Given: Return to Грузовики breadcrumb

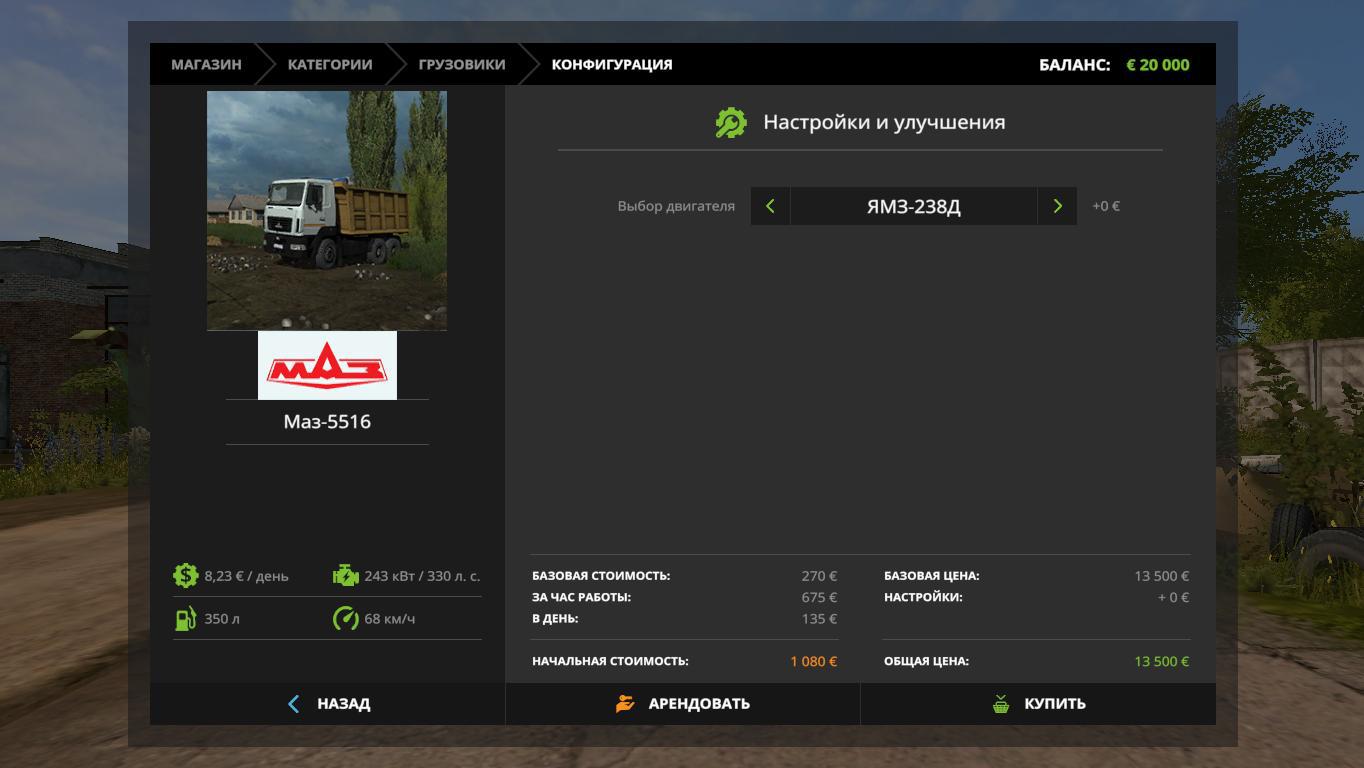Looking at the screenshot, I should [461, 64].
